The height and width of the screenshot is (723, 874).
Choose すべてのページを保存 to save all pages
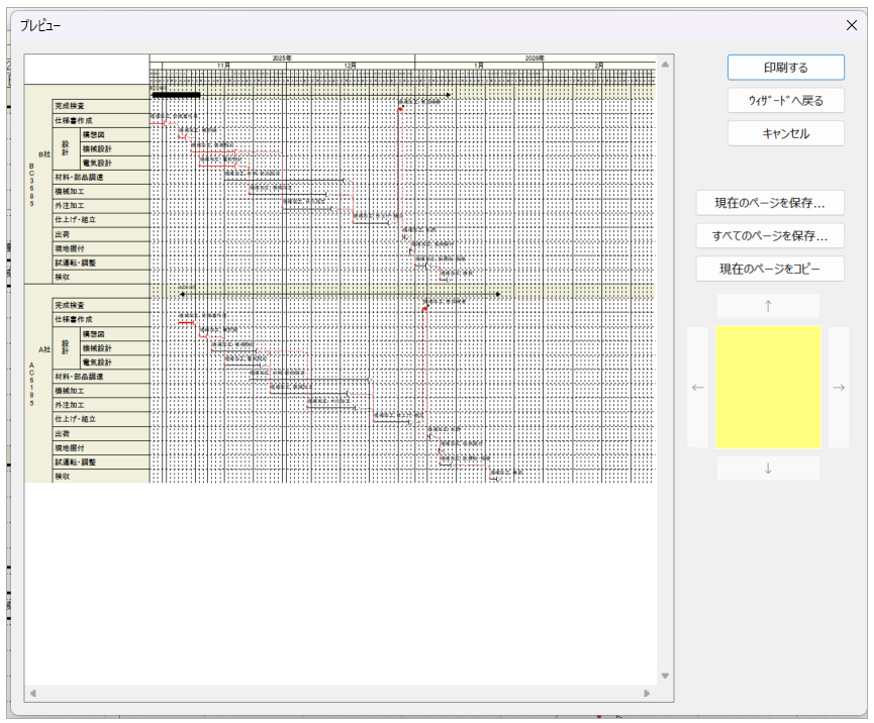pyautogui.click(x=769, y=236)
